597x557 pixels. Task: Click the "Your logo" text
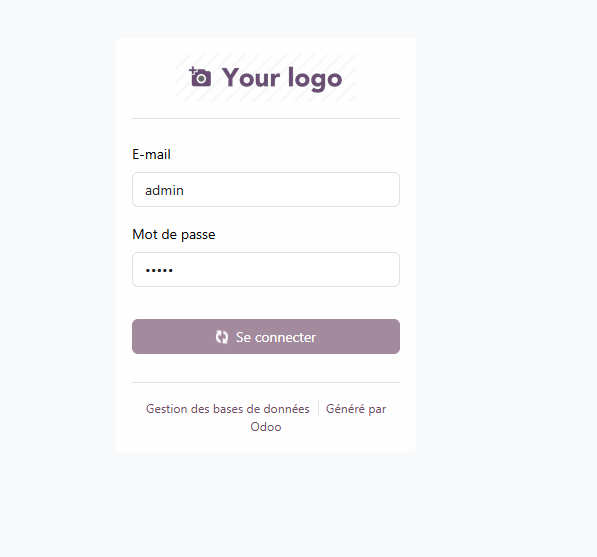pos(282,78)
